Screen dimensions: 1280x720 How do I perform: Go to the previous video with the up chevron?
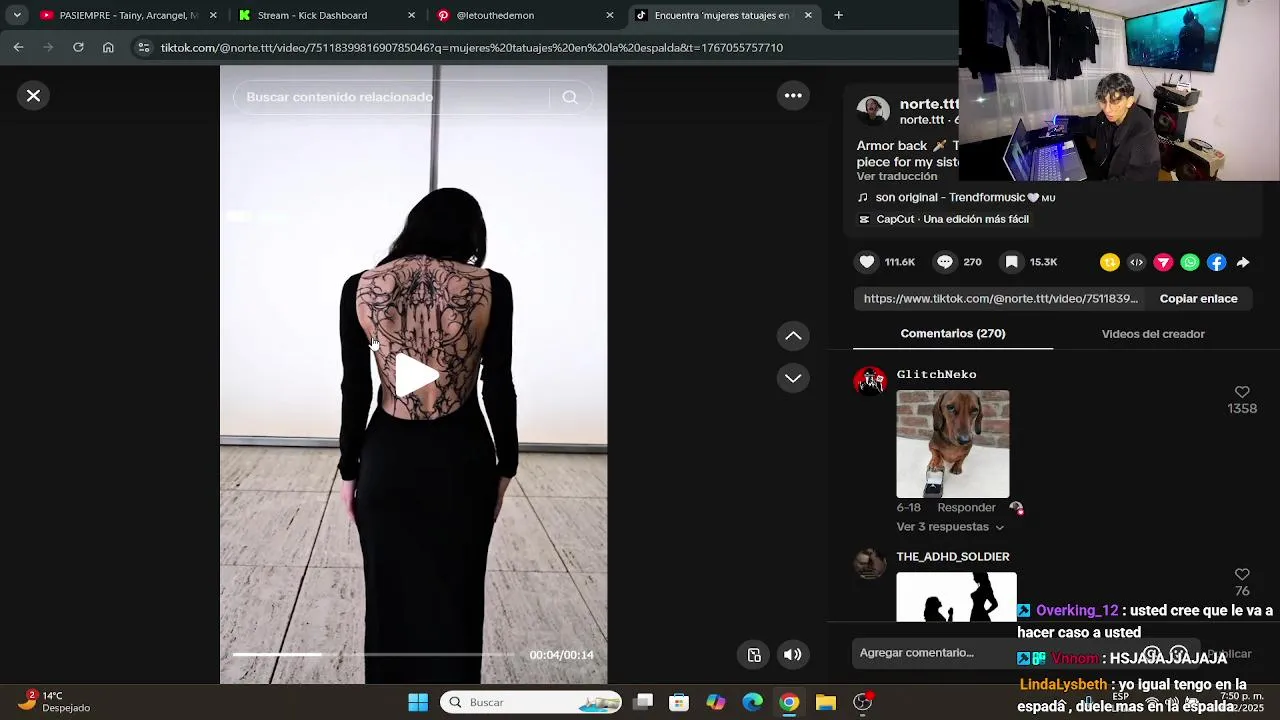point(793,336)
